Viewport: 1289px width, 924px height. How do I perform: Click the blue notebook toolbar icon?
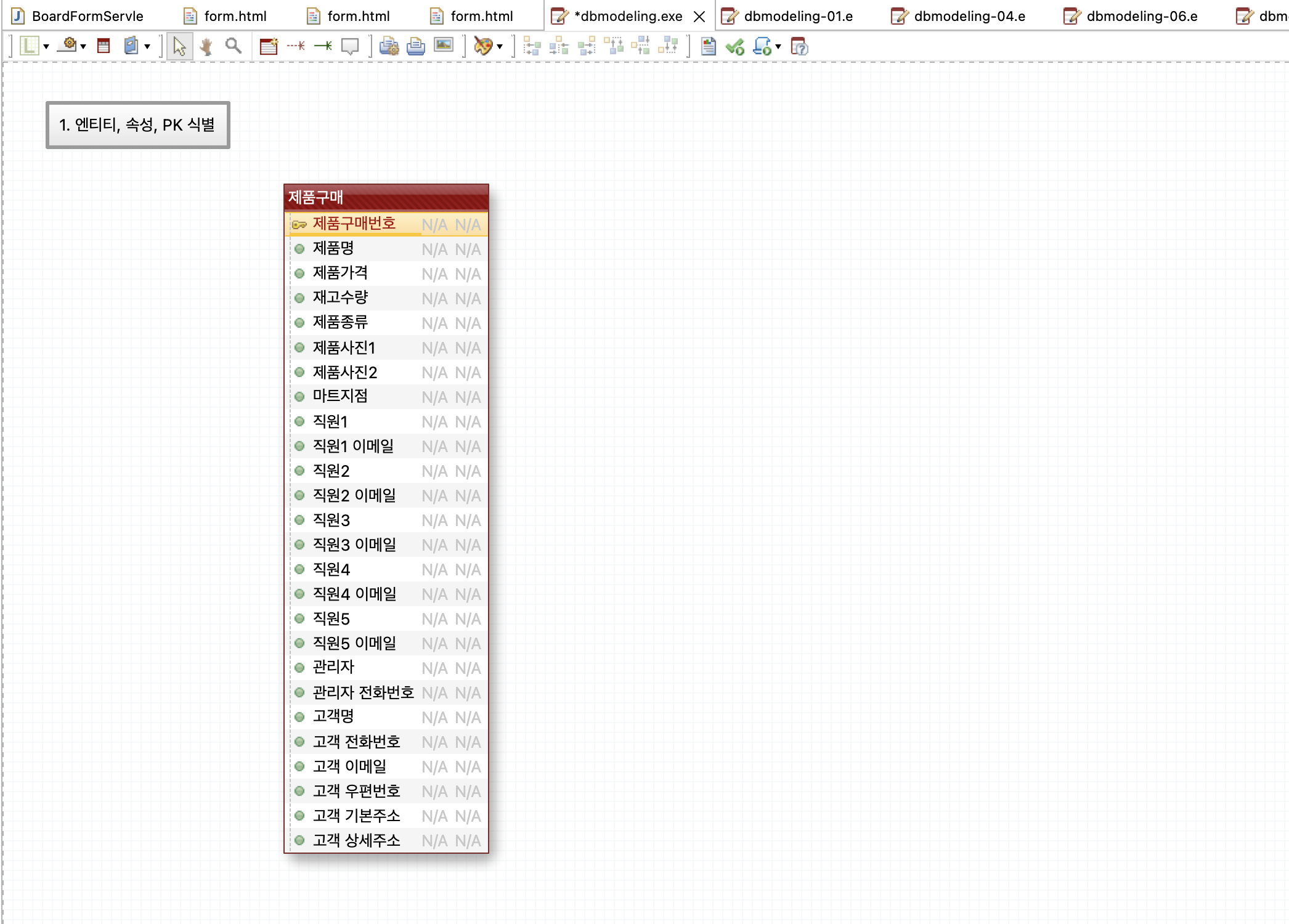[131, 46]
